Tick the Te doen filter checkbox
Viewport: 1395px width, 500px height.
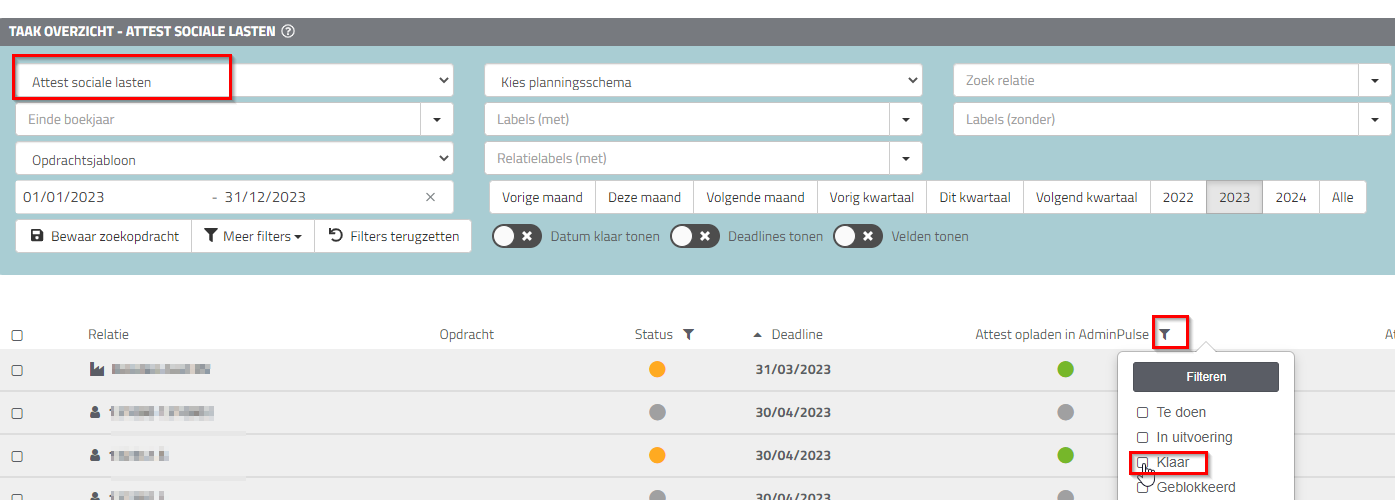(1143, 412)
